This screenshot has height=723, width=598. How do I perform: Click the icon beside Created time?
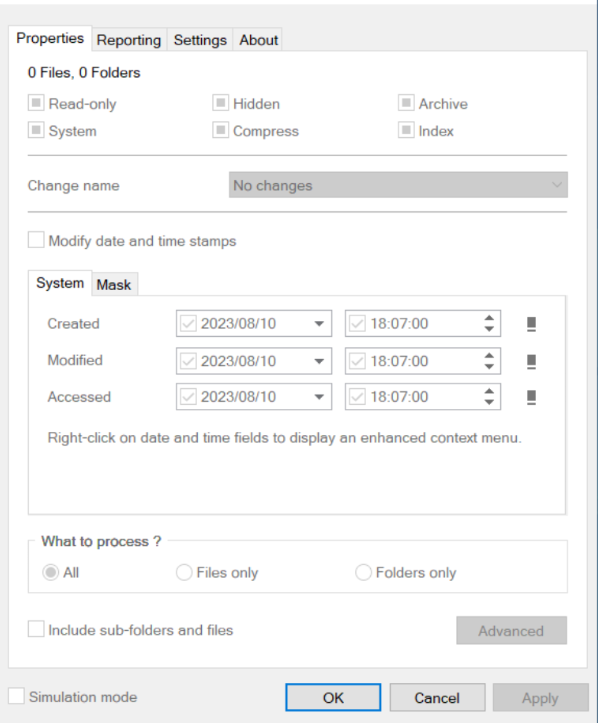(x=531, y=324)
